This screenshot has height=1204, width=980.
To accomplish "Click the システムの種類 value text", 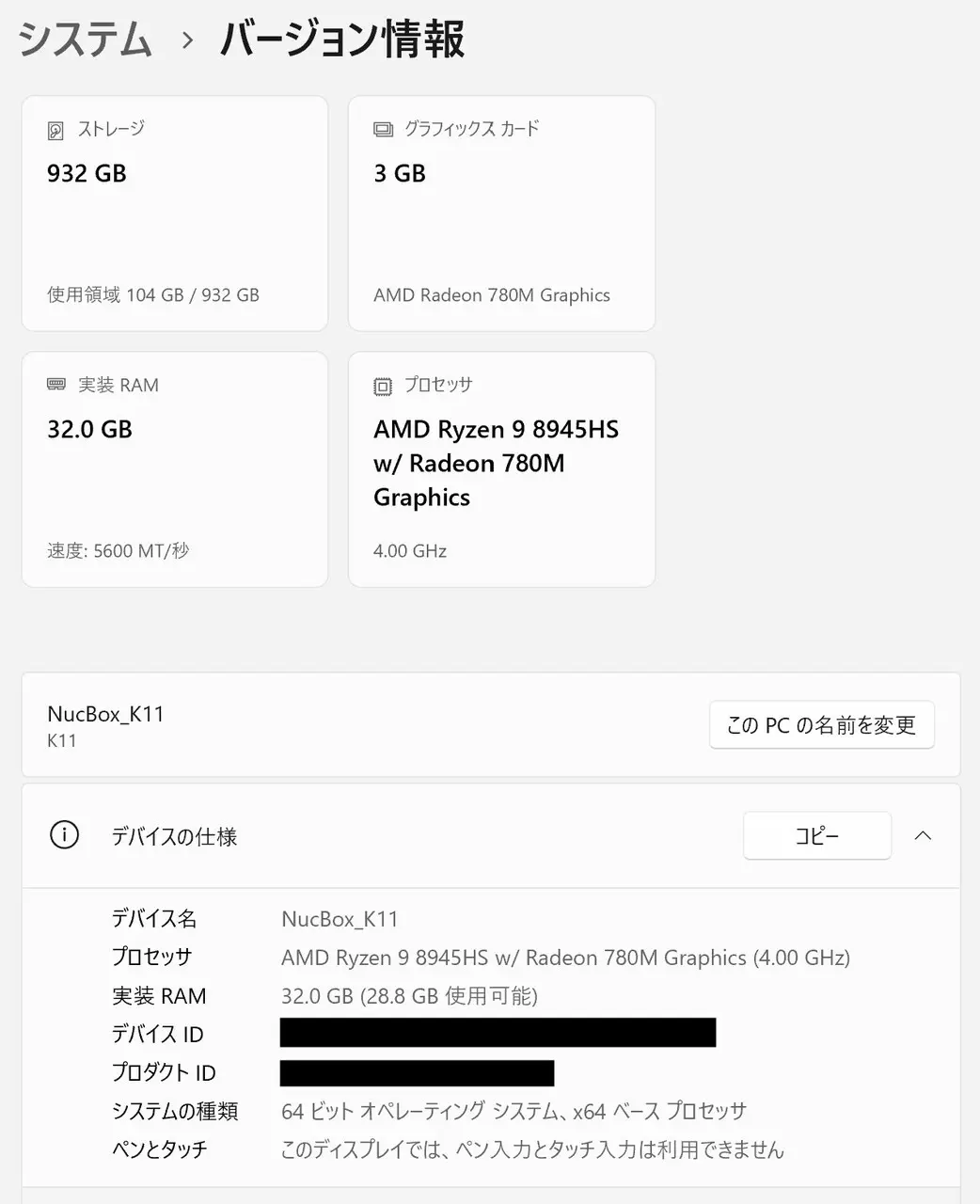I will pyautogui.click(x=514, y=1111).
